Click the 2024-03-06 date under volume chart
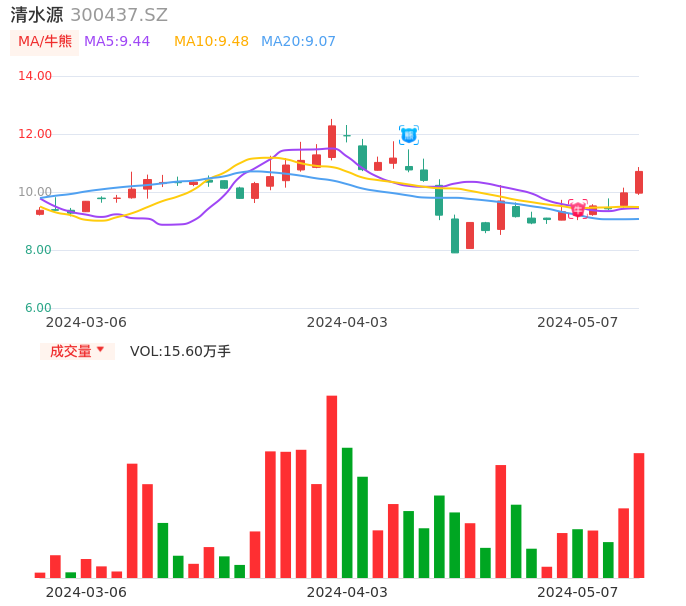Screen dimensions: 686x606 (86, 592)
